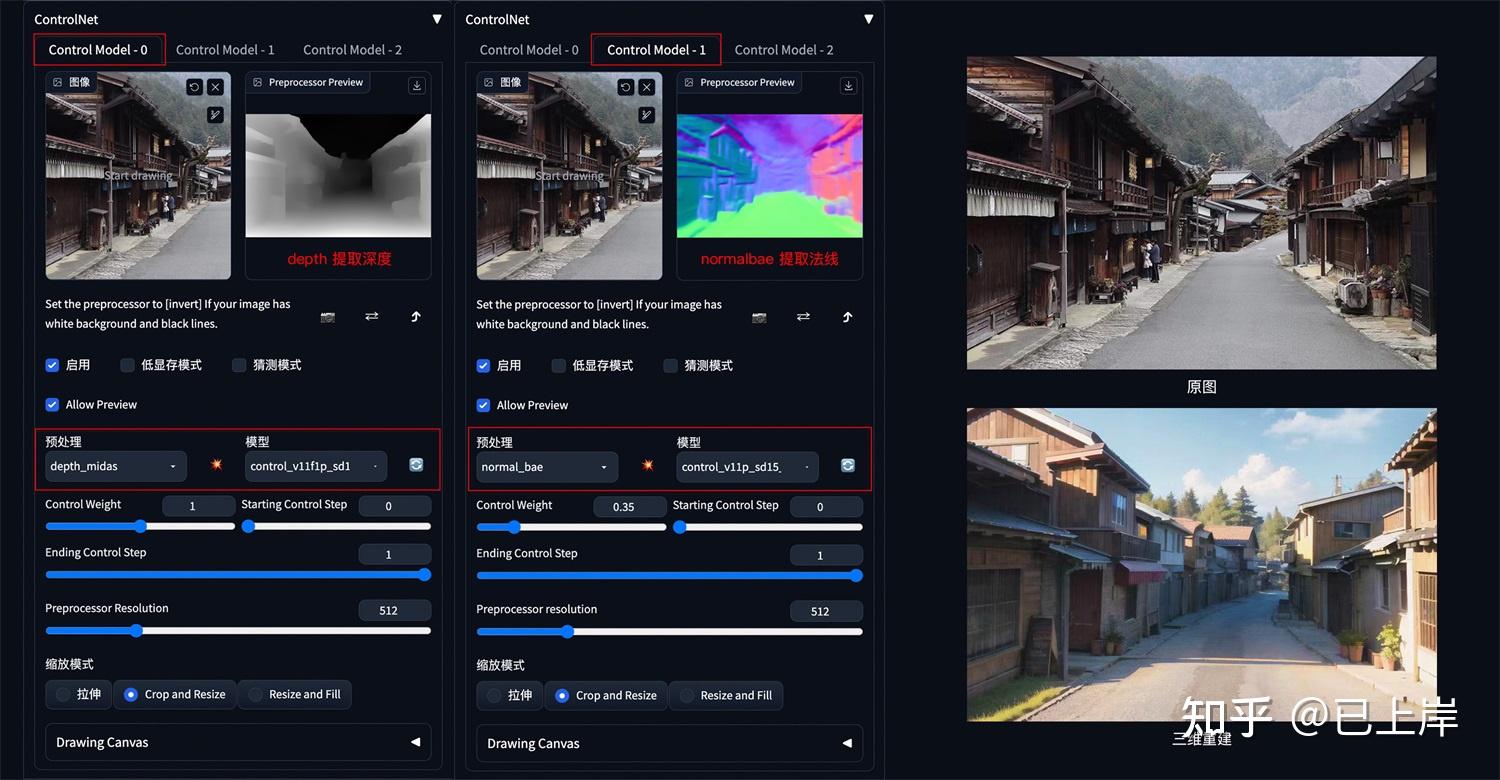Open webcam input via the camera icon
Image resolution: width=1500 pixels, height=780 pixels.
click(x=328, y=316)
